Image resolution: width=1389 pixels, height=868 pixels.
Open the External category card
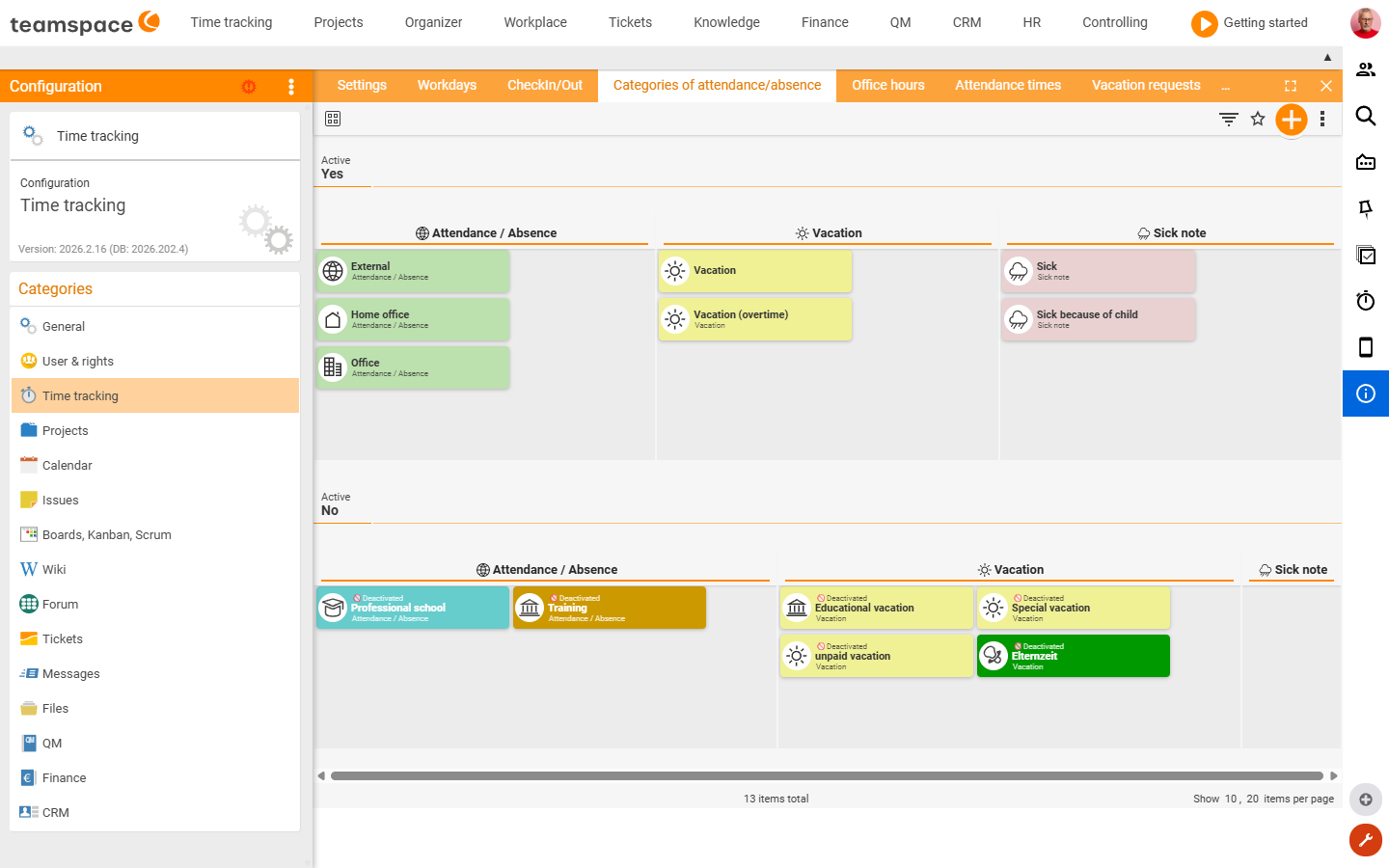point(413,271)
